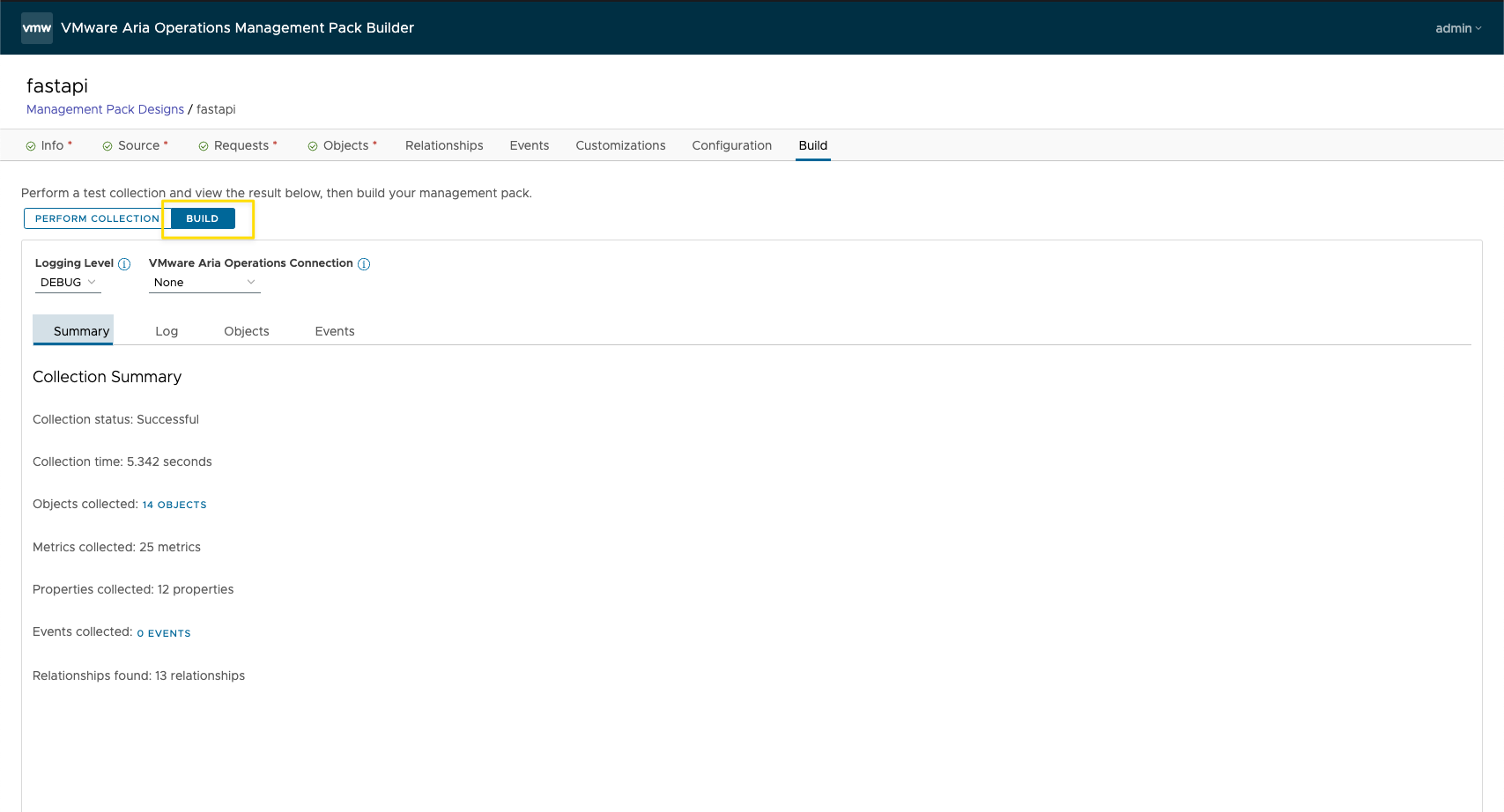Click the Source tab checkmark icon

(x=107, y=146)
